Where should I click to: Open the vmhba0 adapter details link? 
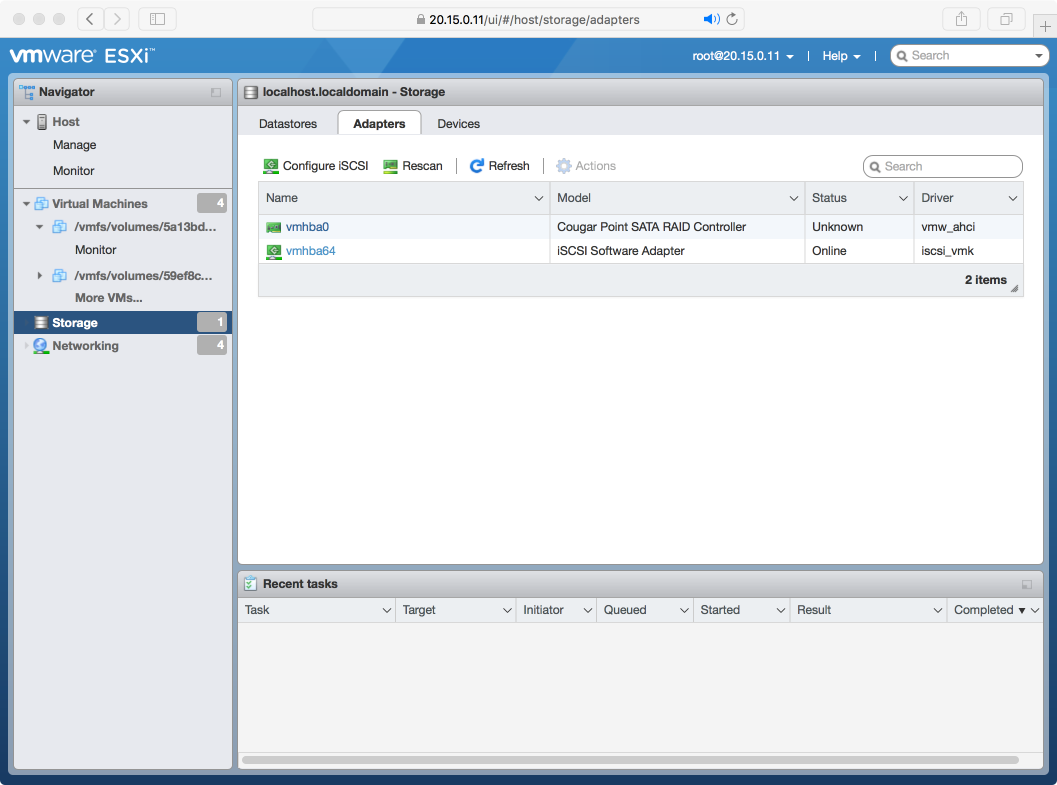(307, 226)
